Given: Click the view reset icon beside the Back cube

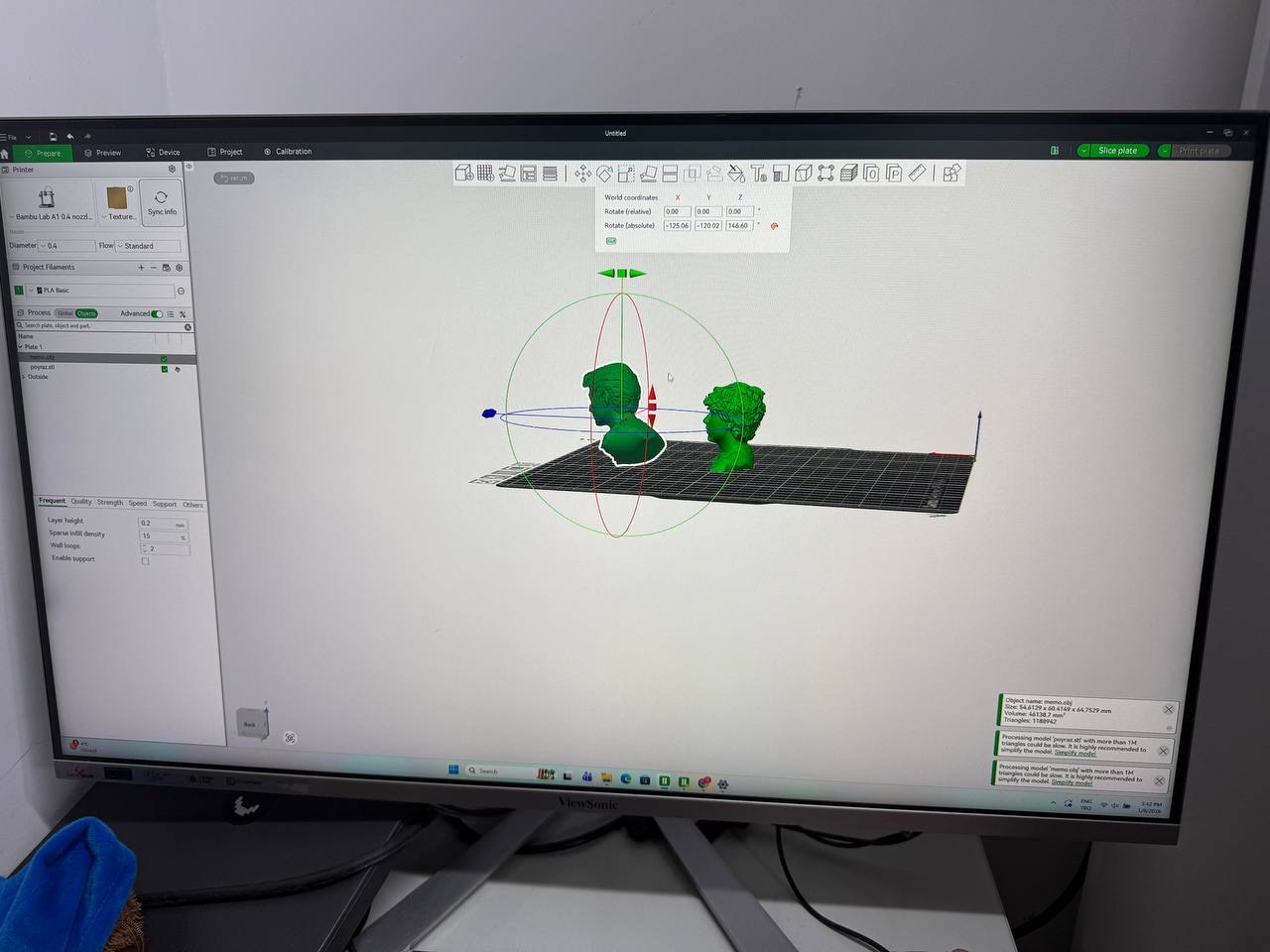Looking at the screenshot, I should coord(290,738).
